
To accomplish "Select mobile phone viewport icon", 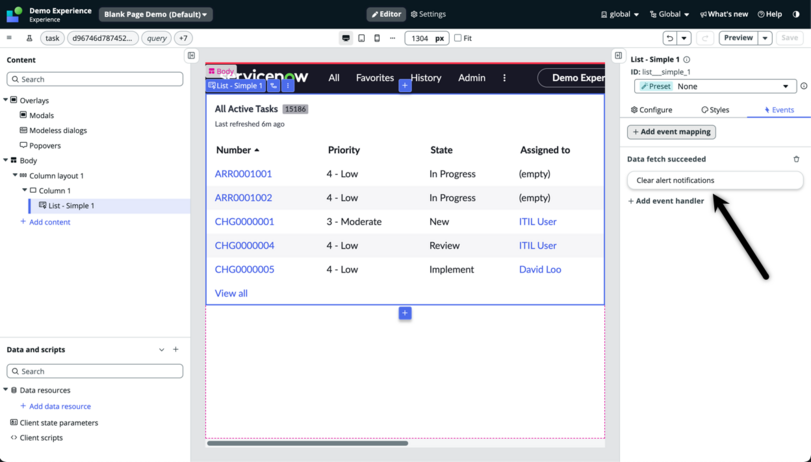I will pyautogui.click(x=377, y=38).
